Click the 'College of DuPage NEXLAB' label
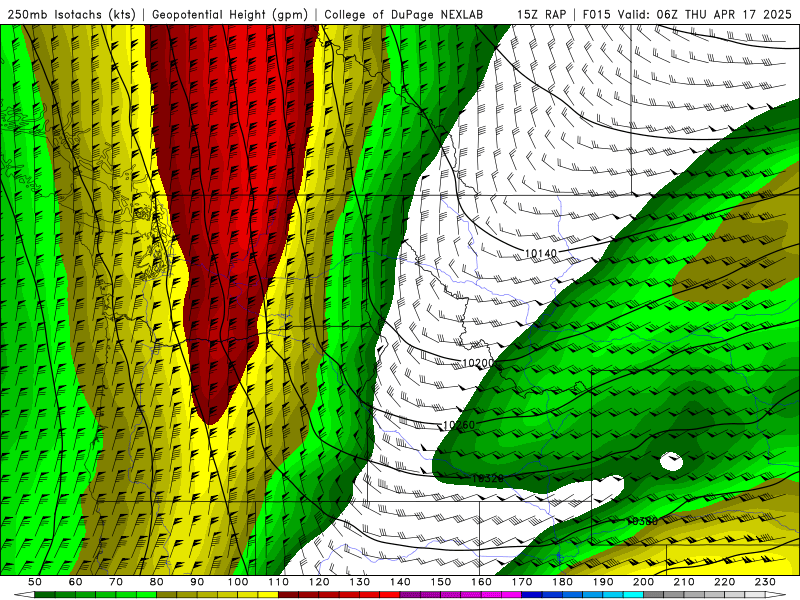This screenshot has height=600, width=800. click(x=404, y=15)
